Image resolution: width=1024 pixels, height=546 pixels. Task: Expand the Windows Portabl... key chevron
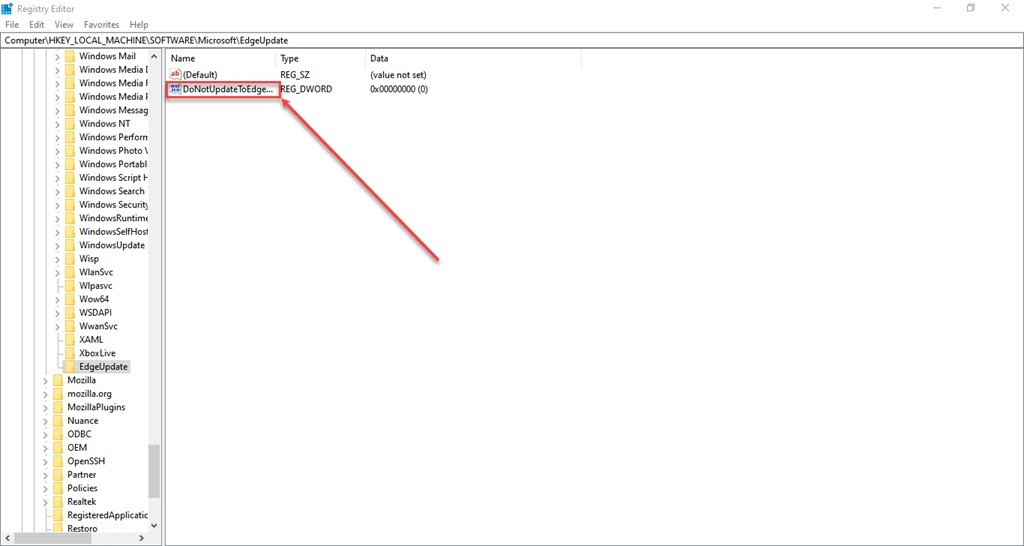coord(57,165)
